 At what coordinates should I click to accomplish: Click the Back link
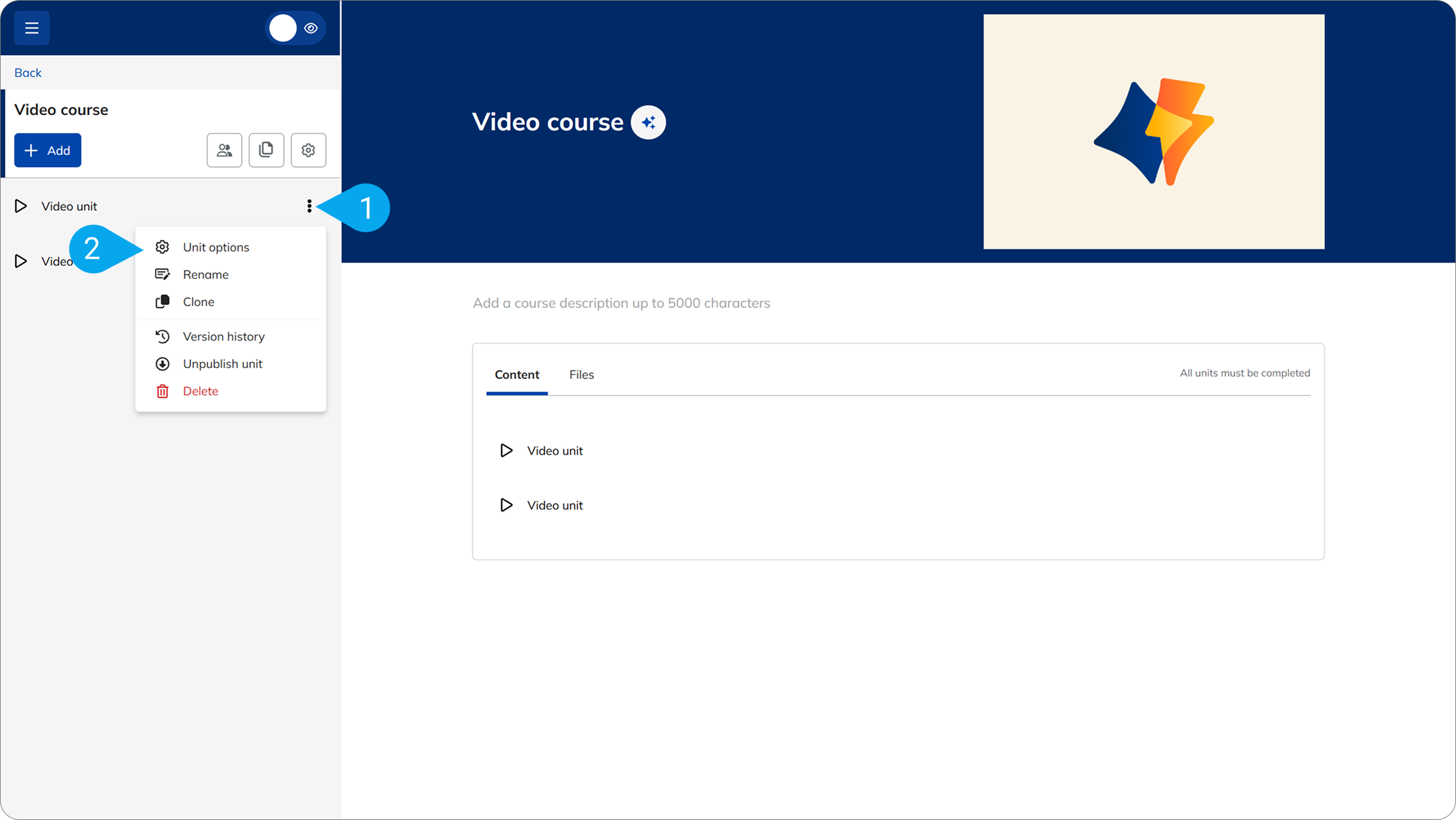28,73
